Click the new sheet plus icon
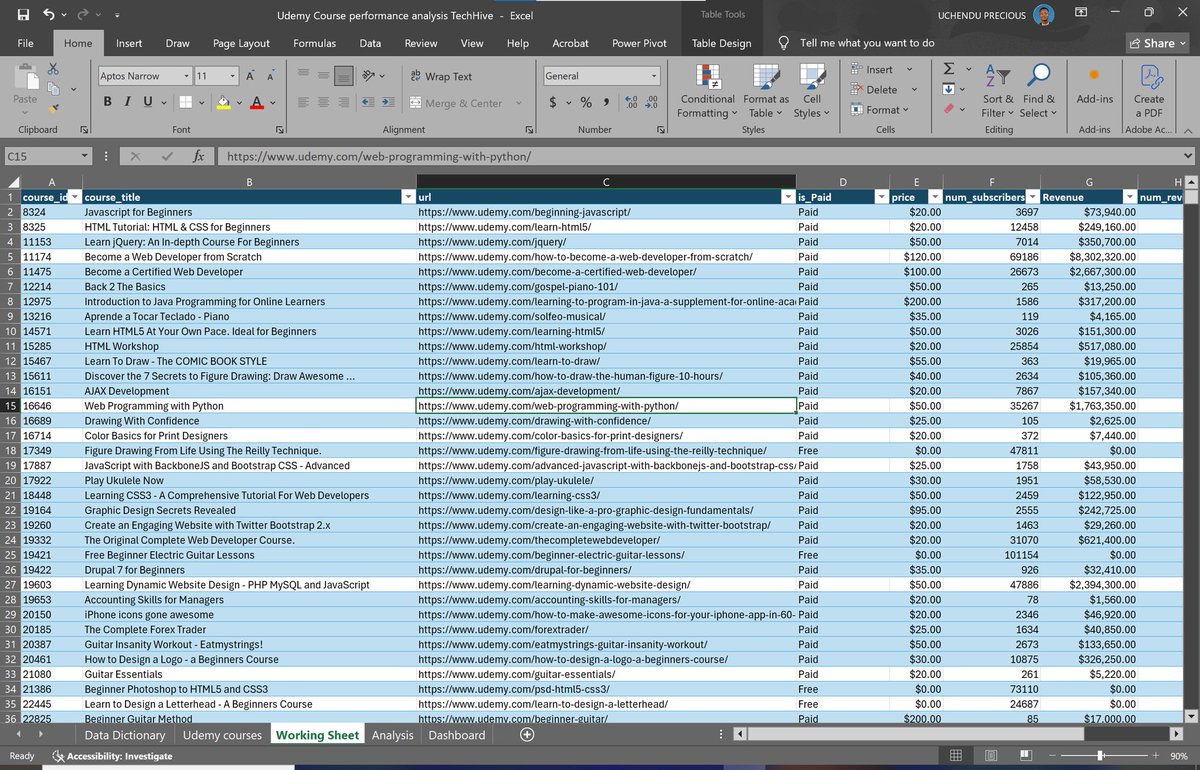This screenshot has height=770, width=1200. coord(527,735)
